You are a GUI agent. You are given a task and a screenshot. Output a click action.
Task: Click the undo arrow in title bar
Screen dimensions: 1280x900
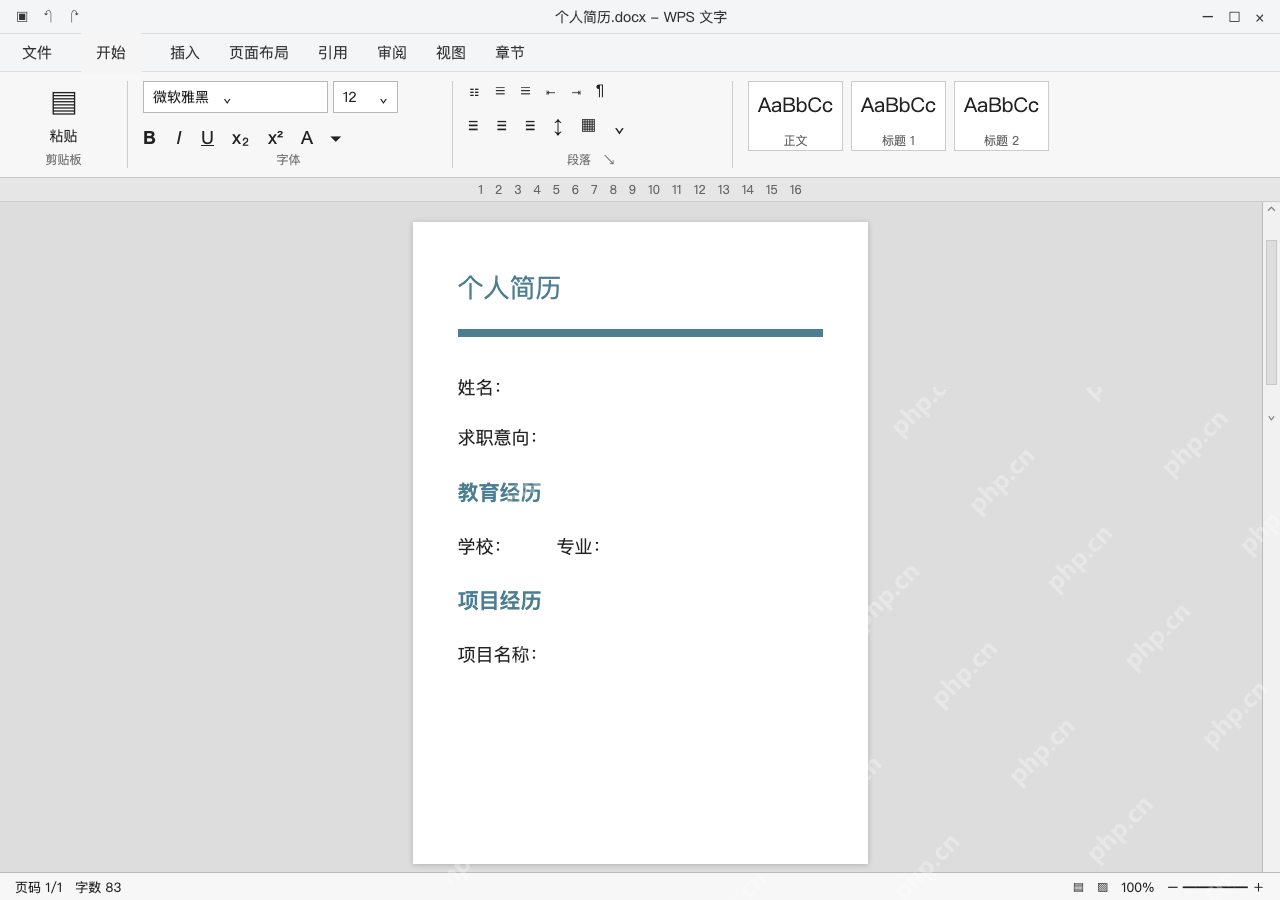48,16
